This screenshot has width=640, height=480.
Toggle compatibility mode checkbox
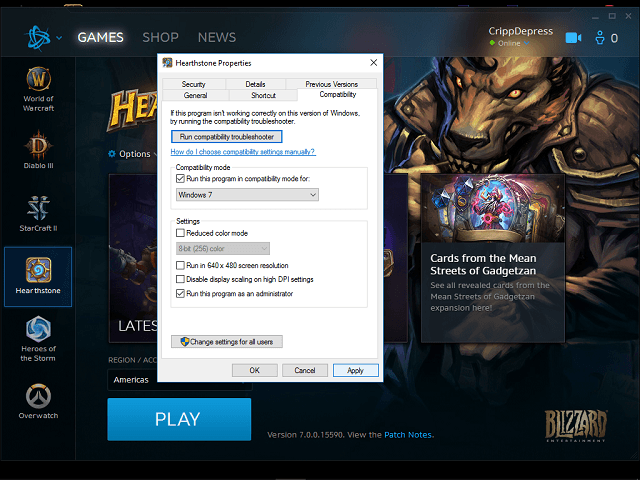(180, 178)
